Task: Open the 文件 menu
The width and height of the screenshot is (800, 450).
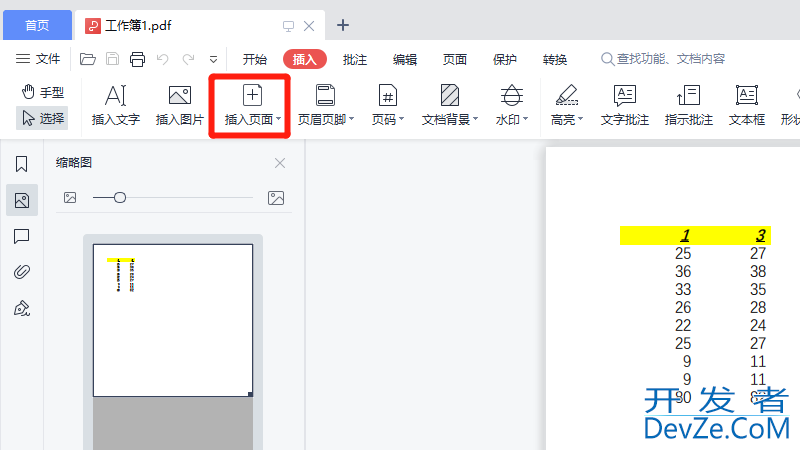Action: click(38, 59)
